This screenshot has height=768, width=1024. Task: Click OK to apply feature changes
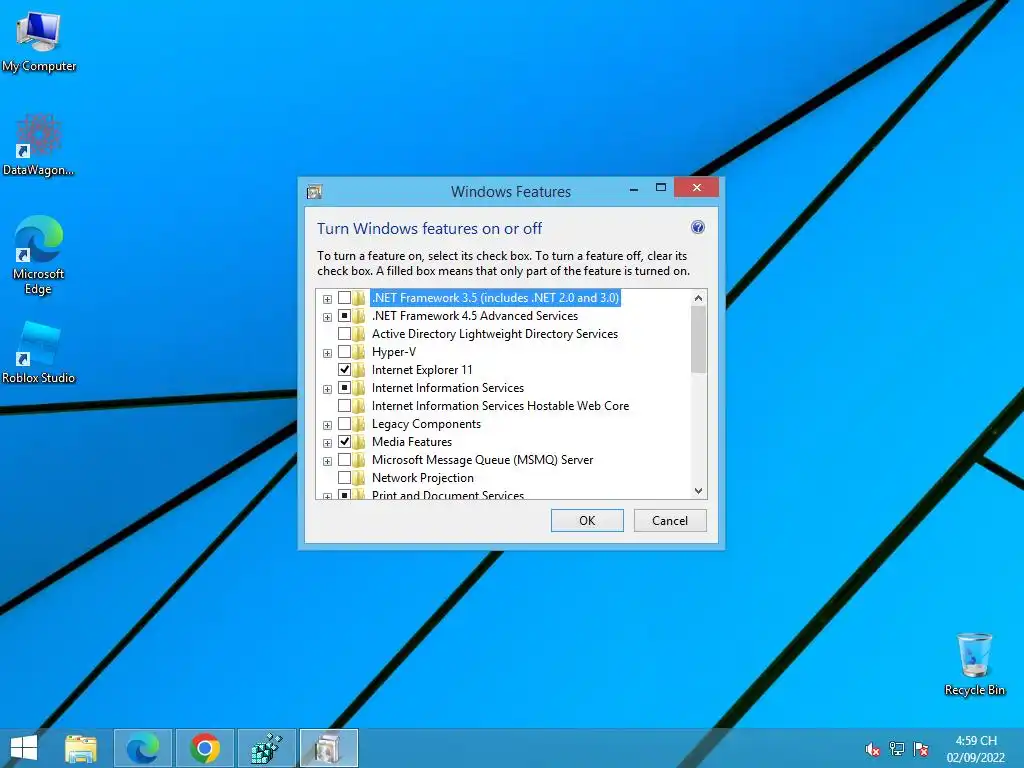point(587,520)
